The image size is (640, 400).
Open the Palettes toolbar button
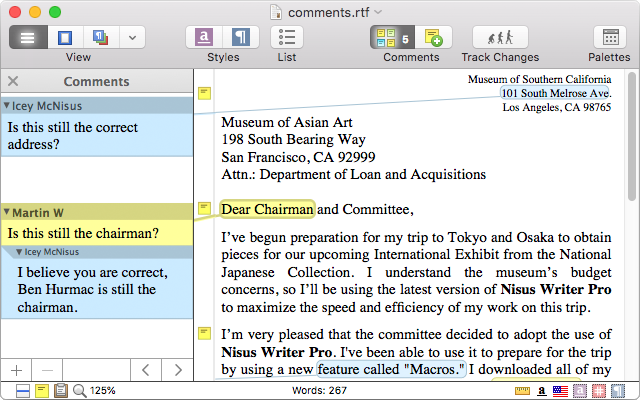[610, 38]
